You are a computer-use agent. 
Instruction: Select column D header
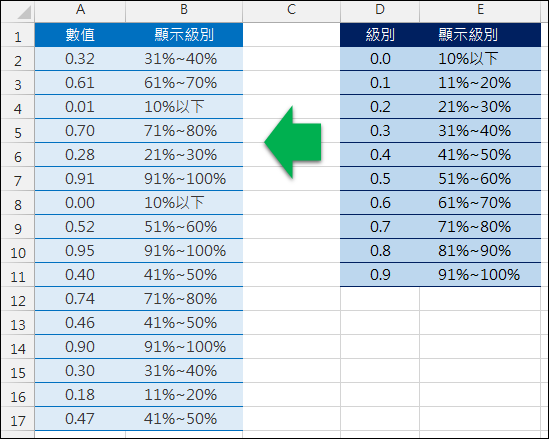click(x=380, y=11)
